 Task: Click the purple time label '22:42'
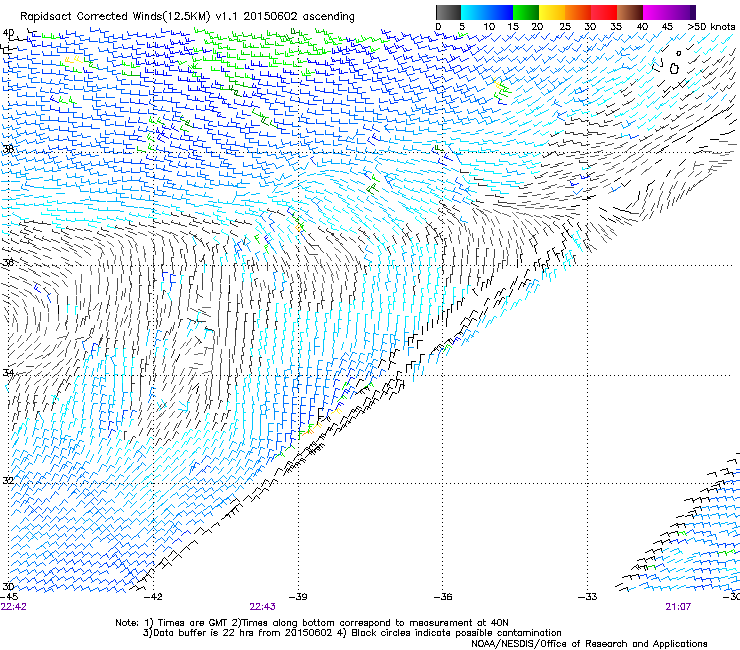(x=14, y=607)
